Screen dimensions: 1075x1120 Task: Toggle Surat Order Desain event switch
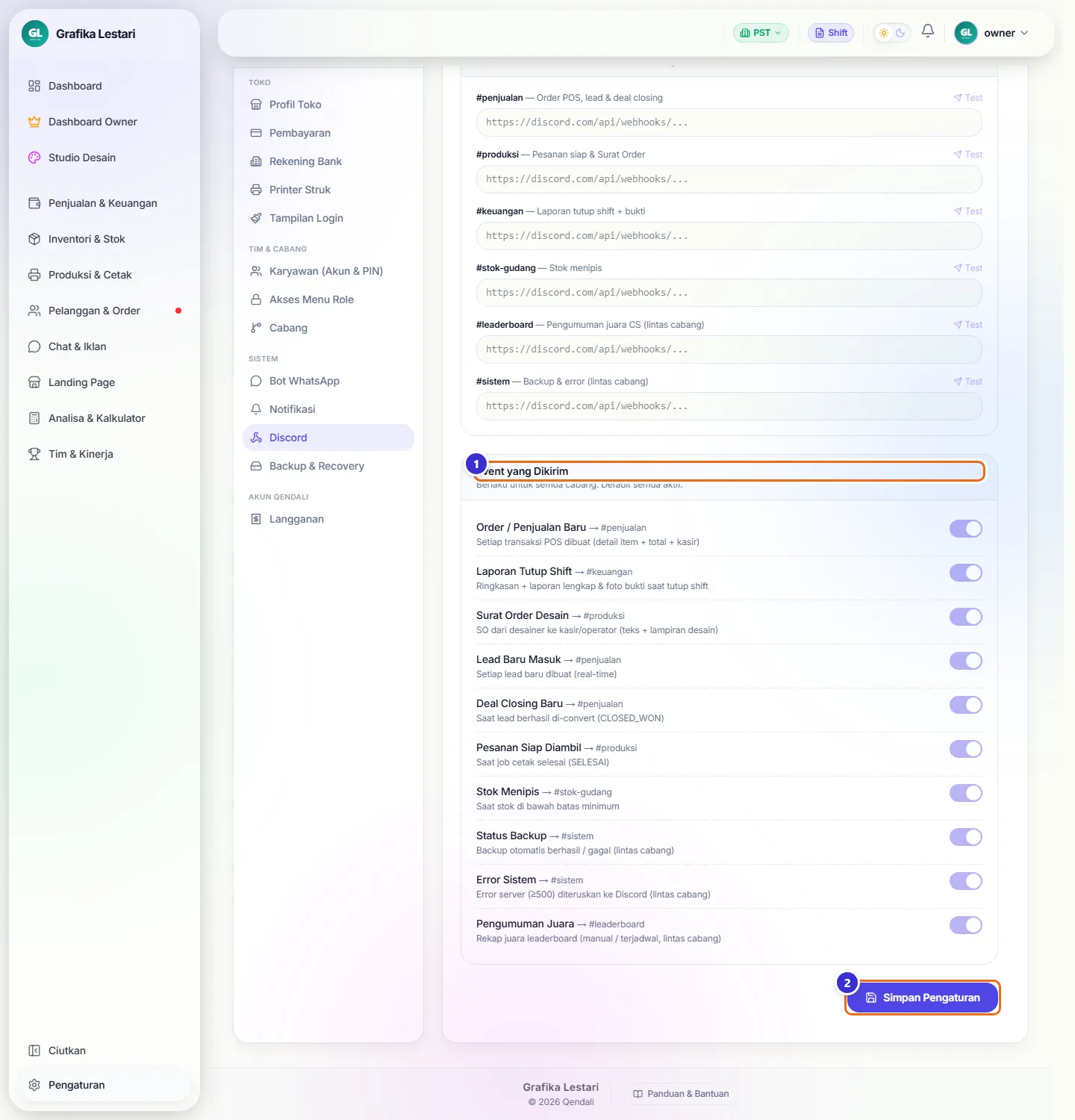[x=966, y=617]
